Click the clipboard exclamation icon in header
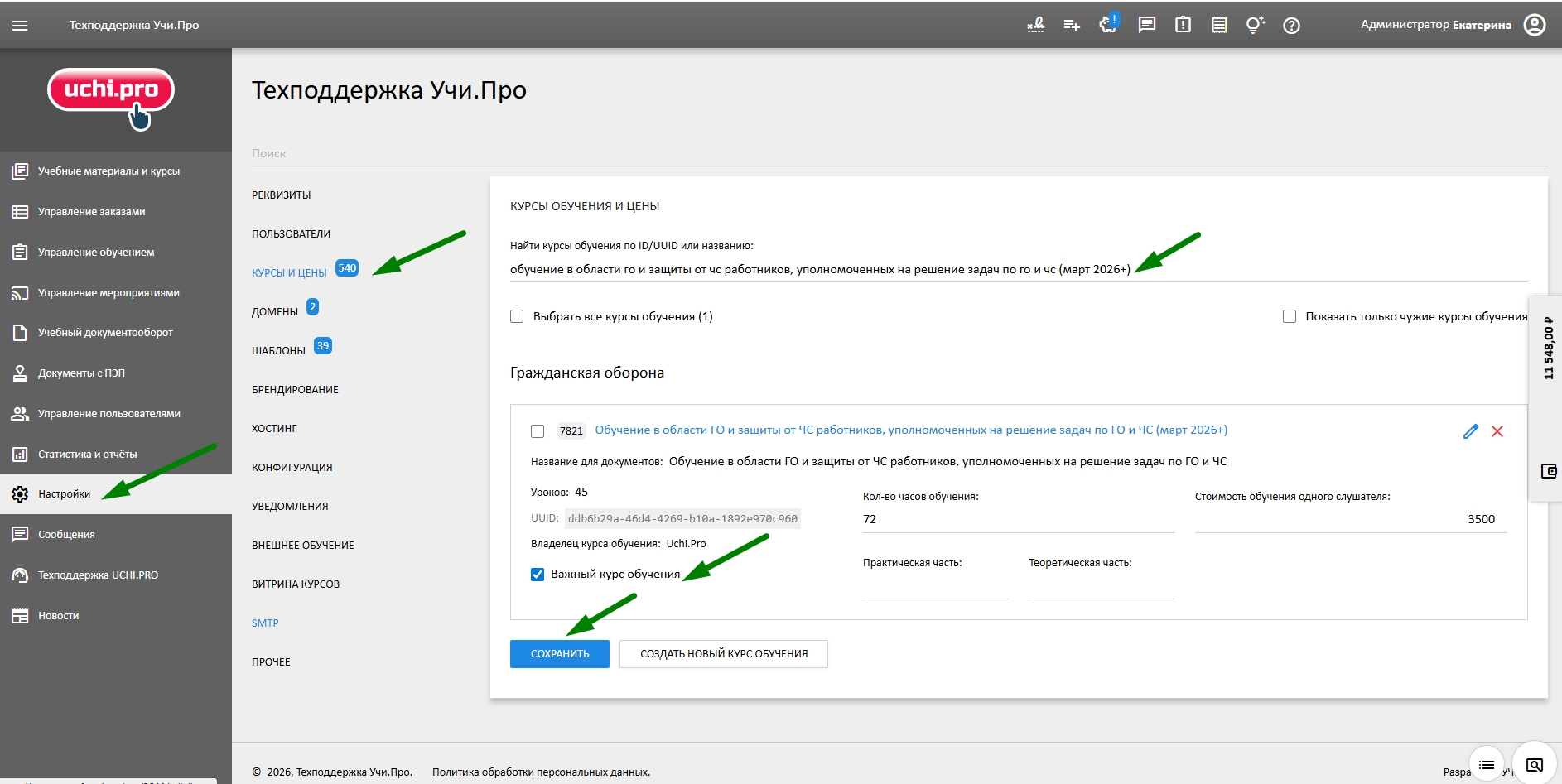Image resolution: width=1562 pixels, height=784 pixels. pos(1183,25)
